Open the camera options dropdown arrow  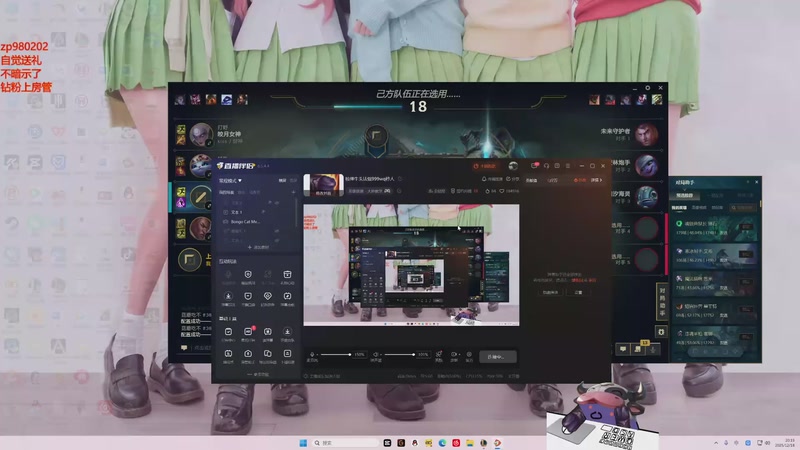(459, 354)
